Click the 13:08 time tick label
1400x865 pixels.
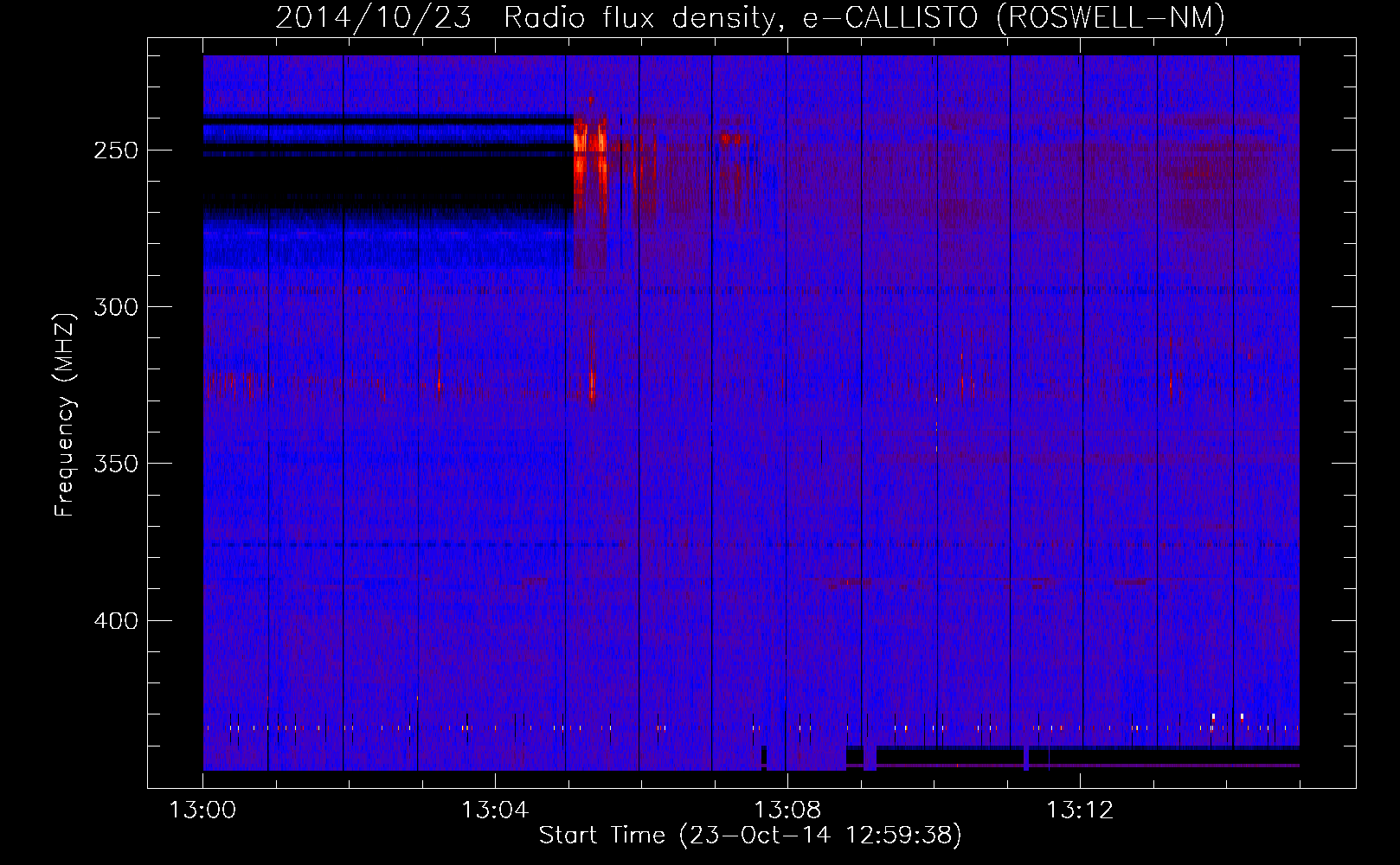(787, 811)
